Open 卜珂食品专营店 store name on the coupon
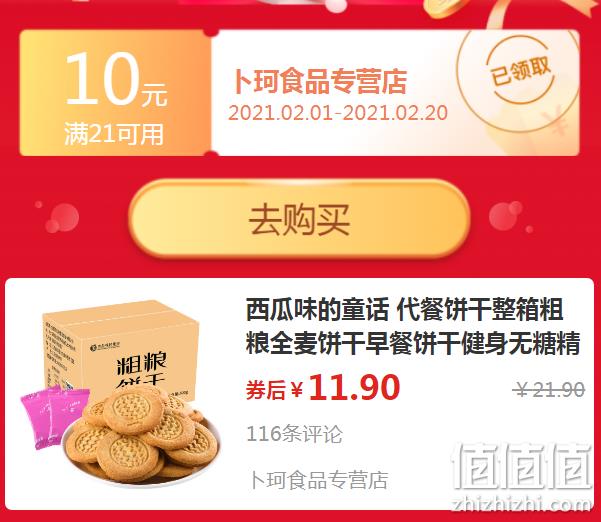The height and width of the screenshot is (522, 601). click(x=320, y=81)
